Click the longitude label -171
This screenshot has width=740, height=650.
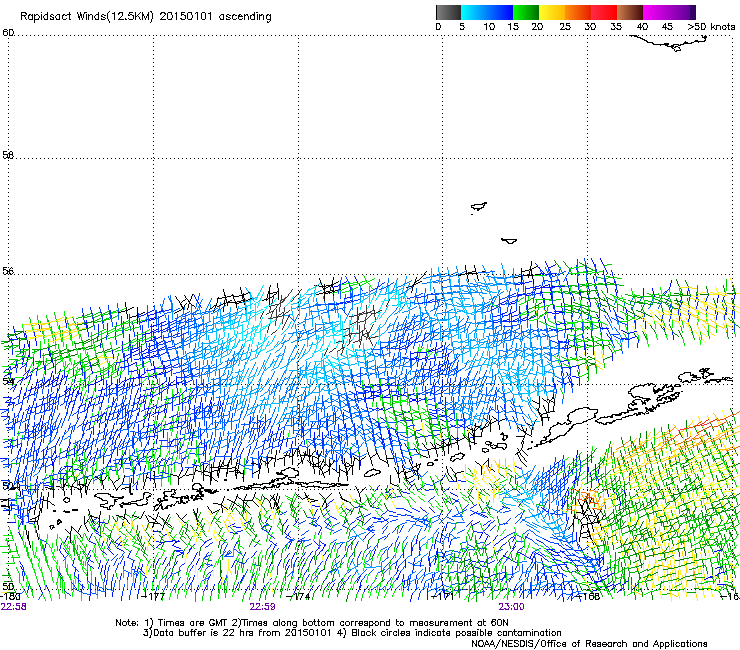tap(443, 596)
